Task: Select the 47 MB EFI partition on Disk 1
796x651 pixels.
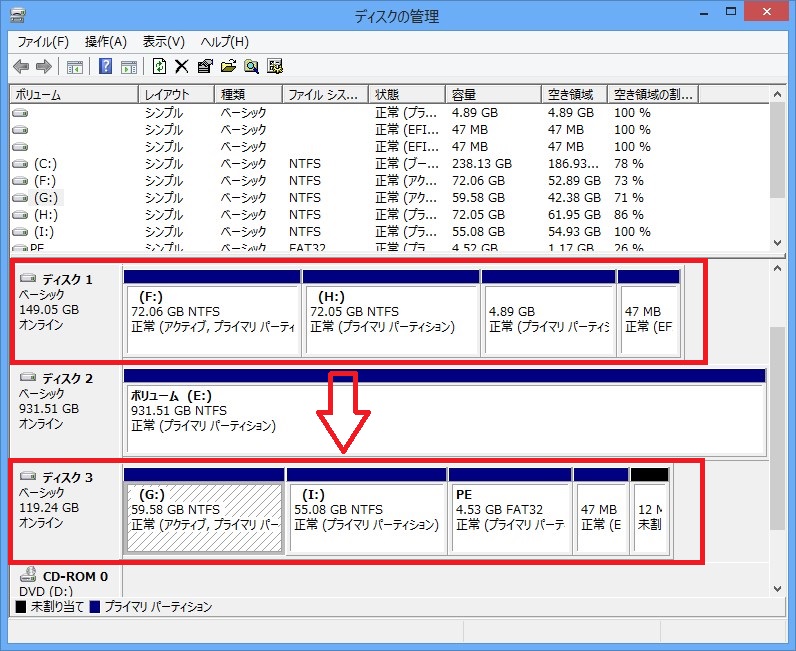Action: (x=649, y=313)
